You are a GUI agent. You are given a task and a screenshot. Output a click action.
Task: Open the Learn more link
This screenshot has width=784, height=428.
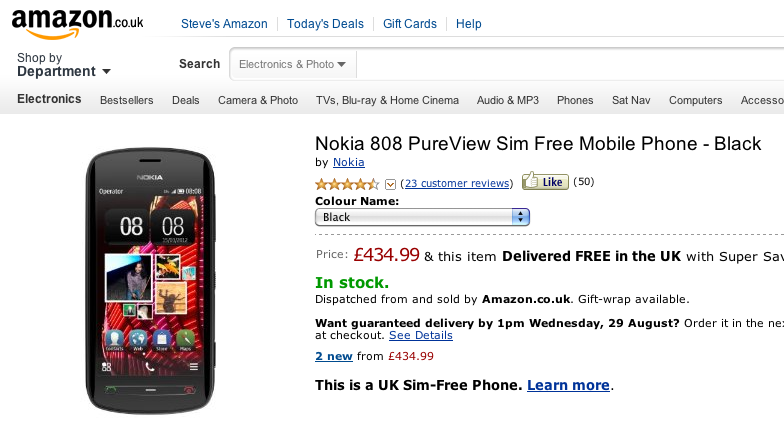tap(568, 385)
